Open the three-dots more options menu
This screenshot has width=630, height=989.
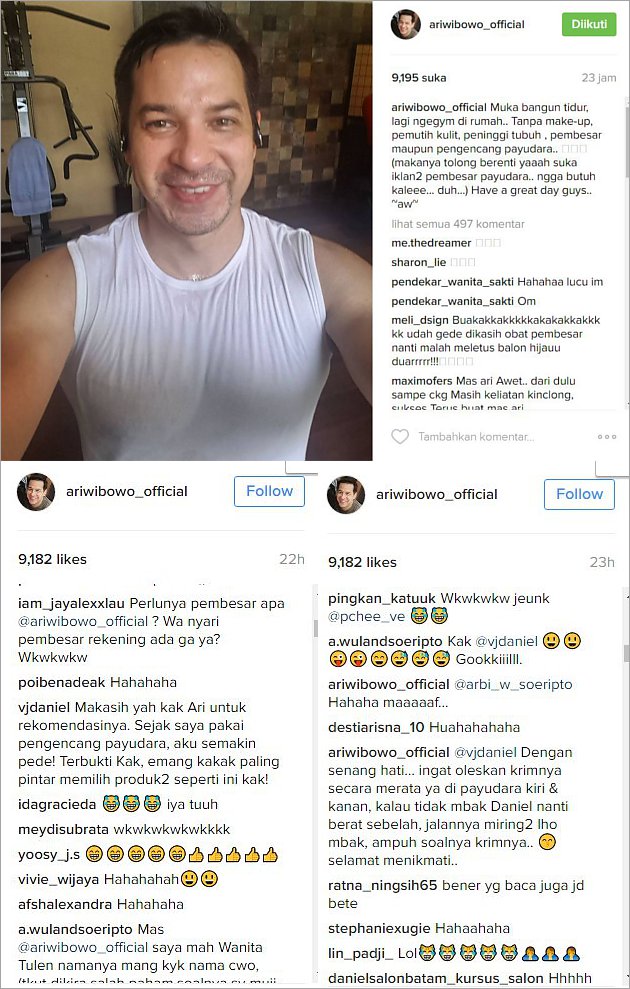pos(607,436)
